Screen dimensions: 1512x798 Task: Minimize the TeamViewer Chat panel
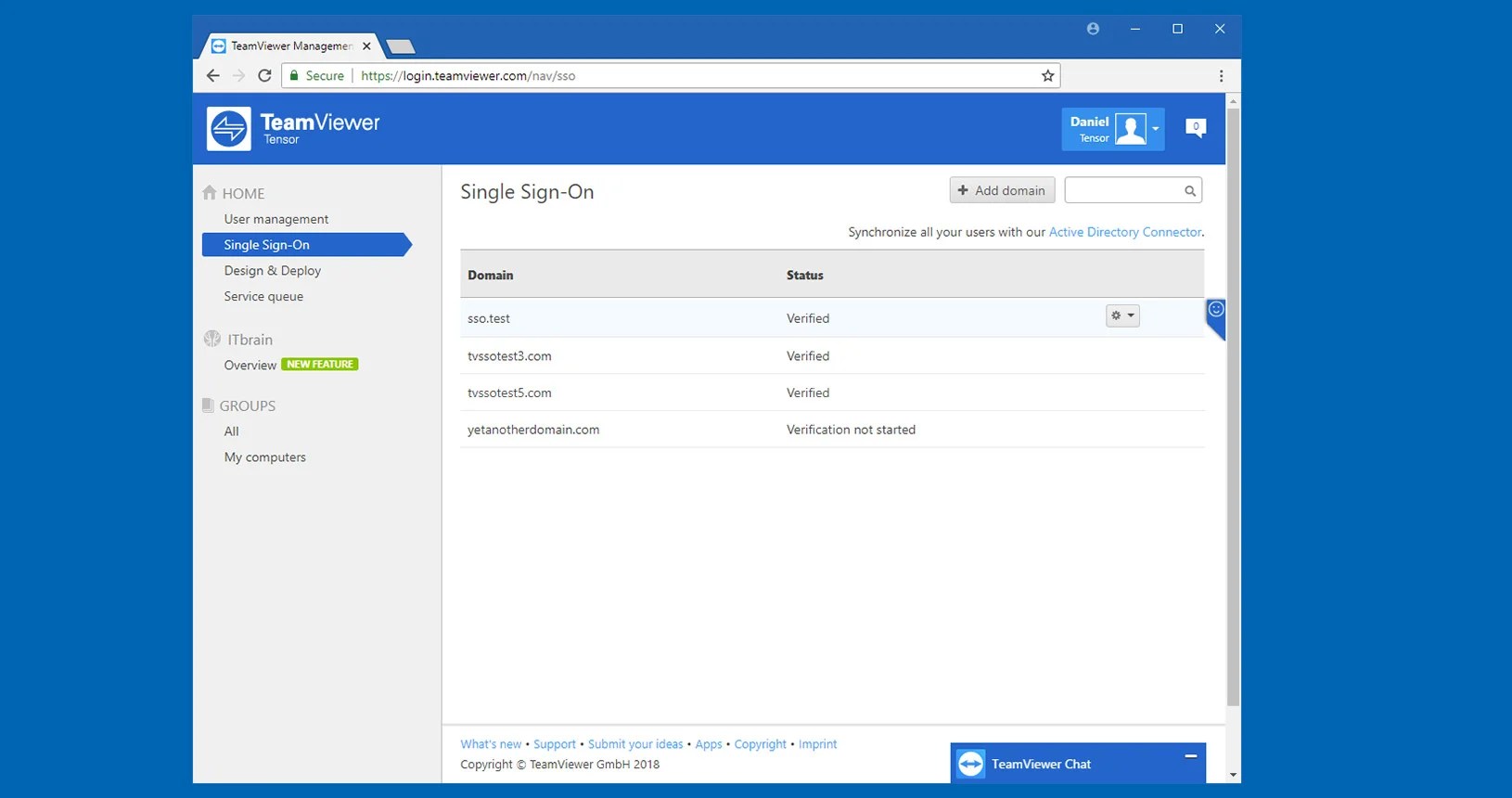point(1190,756)
